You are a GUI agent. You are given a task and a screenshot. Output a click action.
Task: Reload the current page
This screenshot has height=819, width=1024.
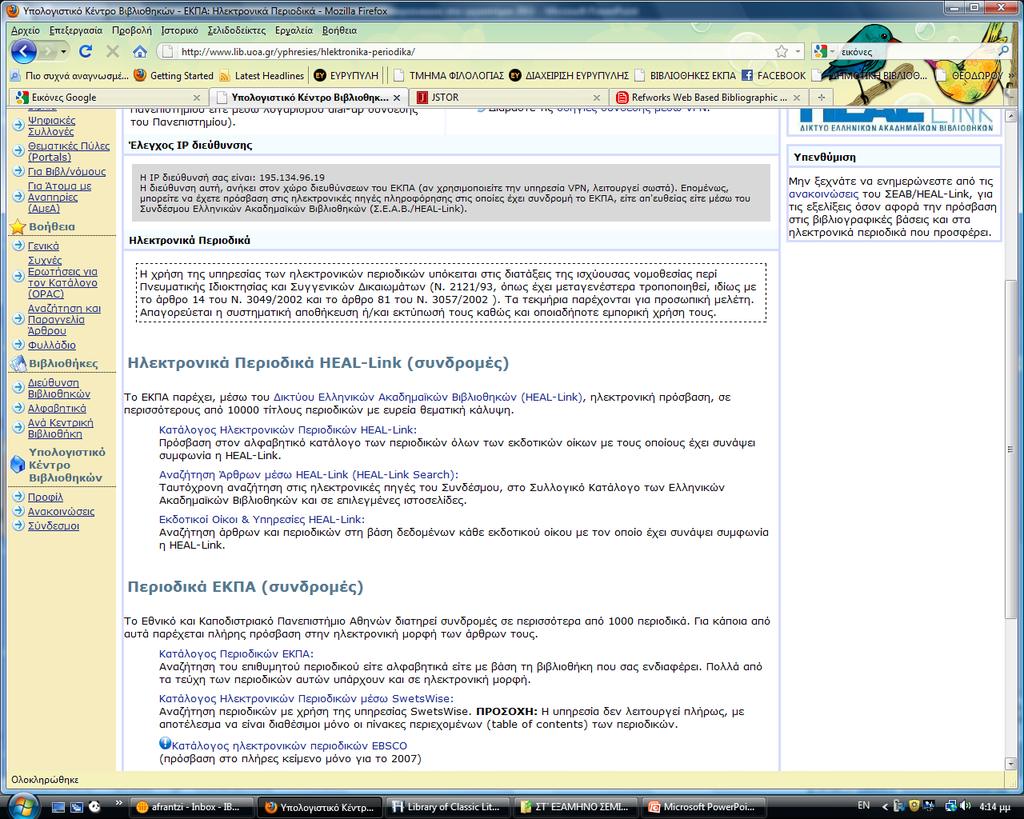86,51
